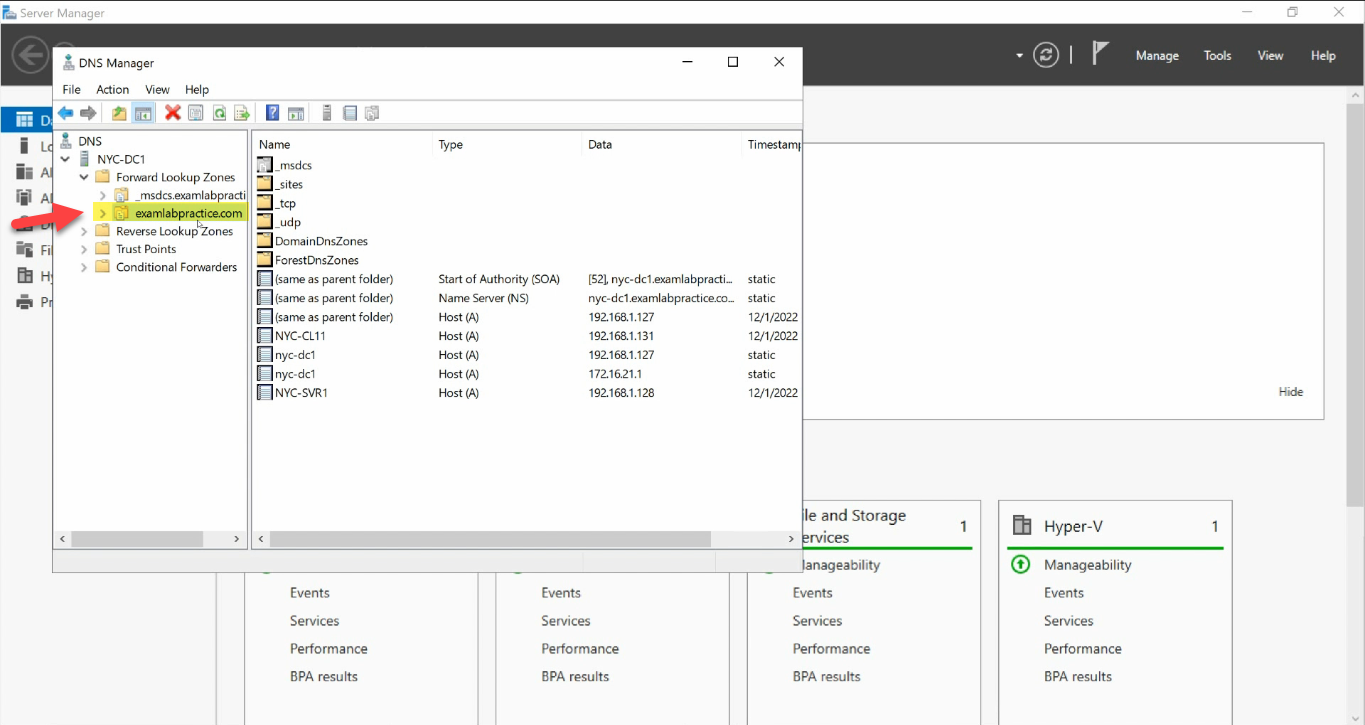Select Trust Points in the console tree

click(146, 249)
